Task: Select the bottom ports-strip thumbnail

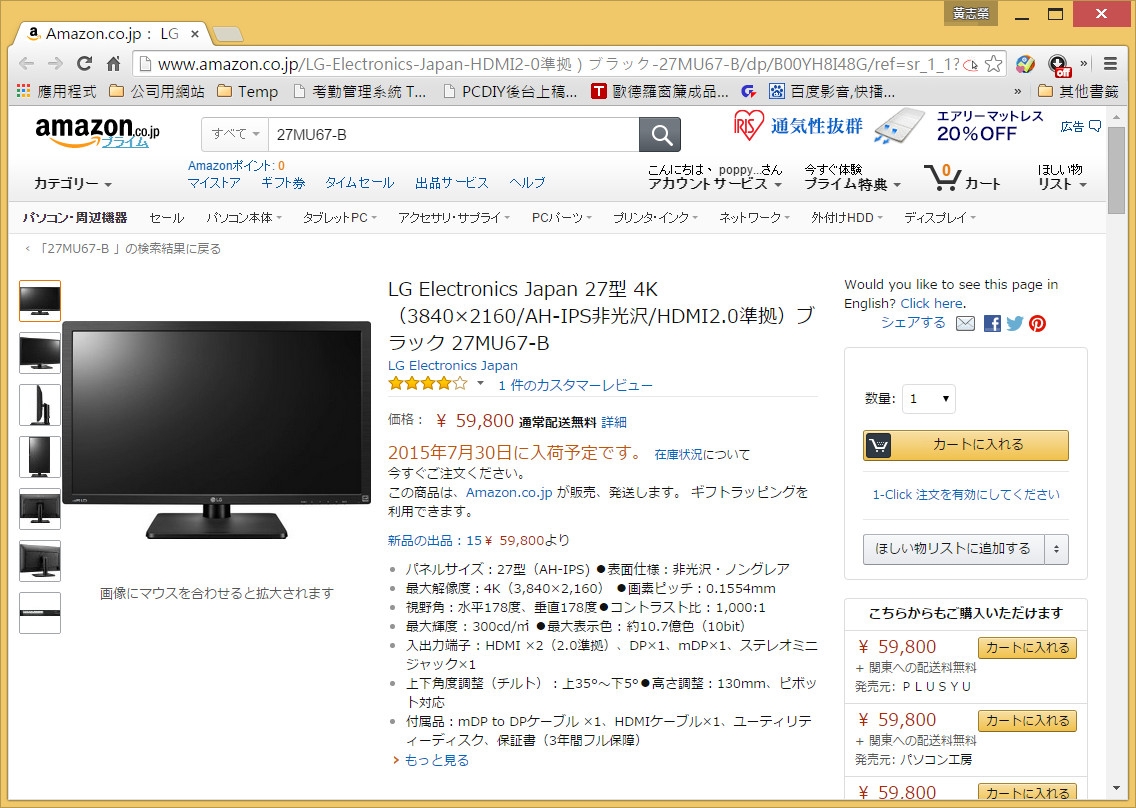Action: [40, 613]
